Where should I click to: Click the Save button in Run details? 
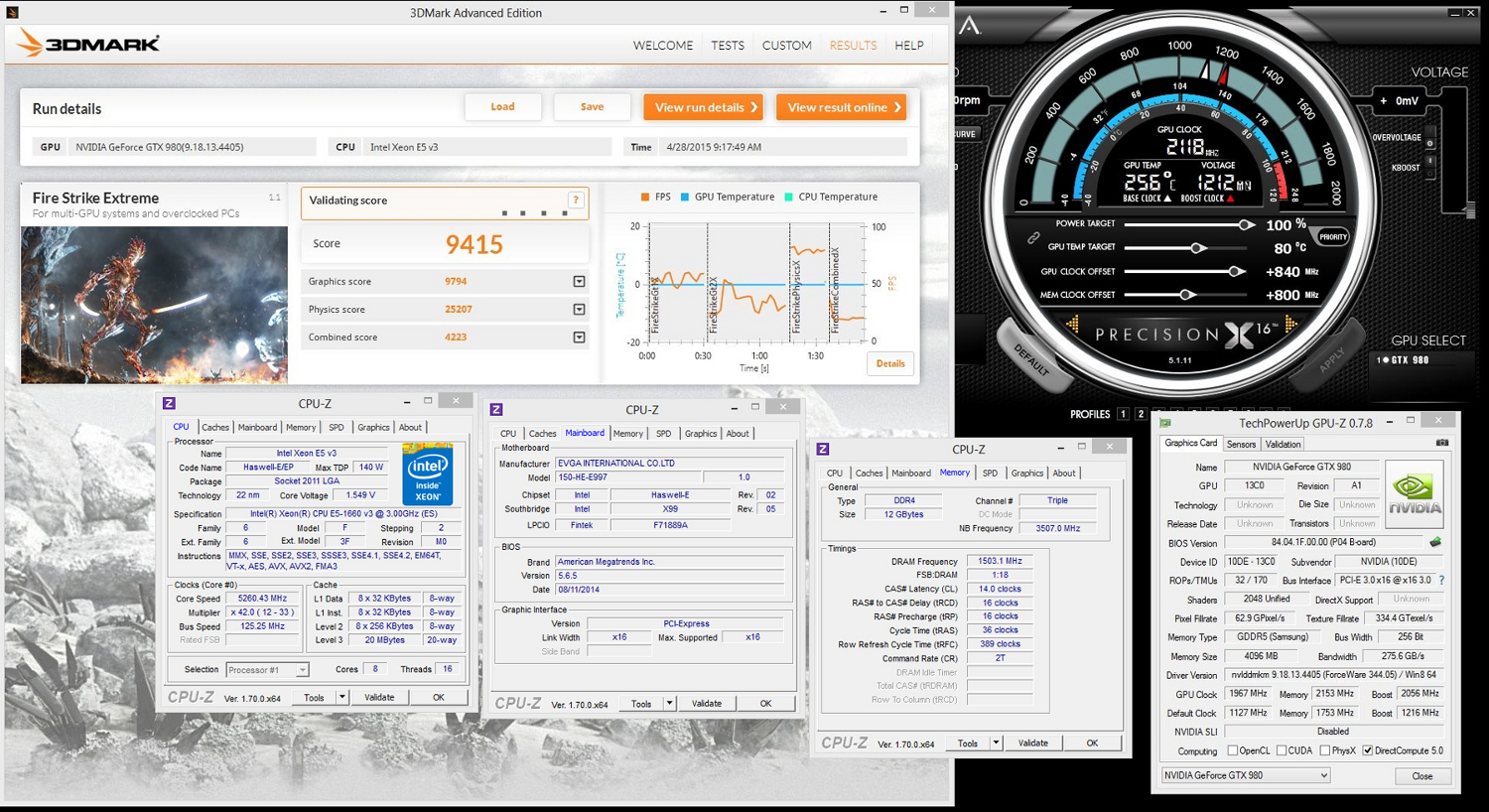(x=592, y=107)
